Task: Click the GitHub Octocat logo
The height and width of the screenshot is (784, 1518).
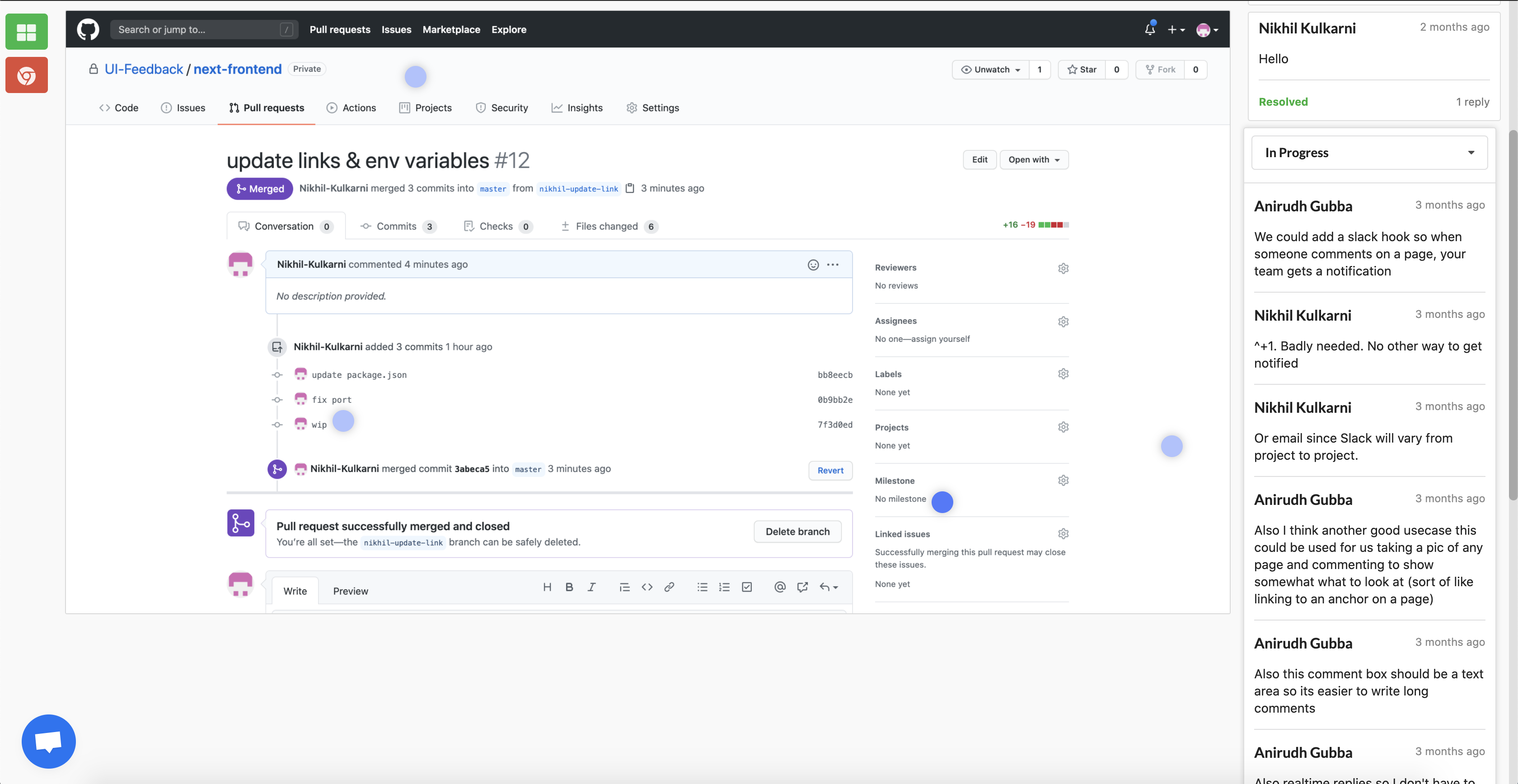Action: 88,29
